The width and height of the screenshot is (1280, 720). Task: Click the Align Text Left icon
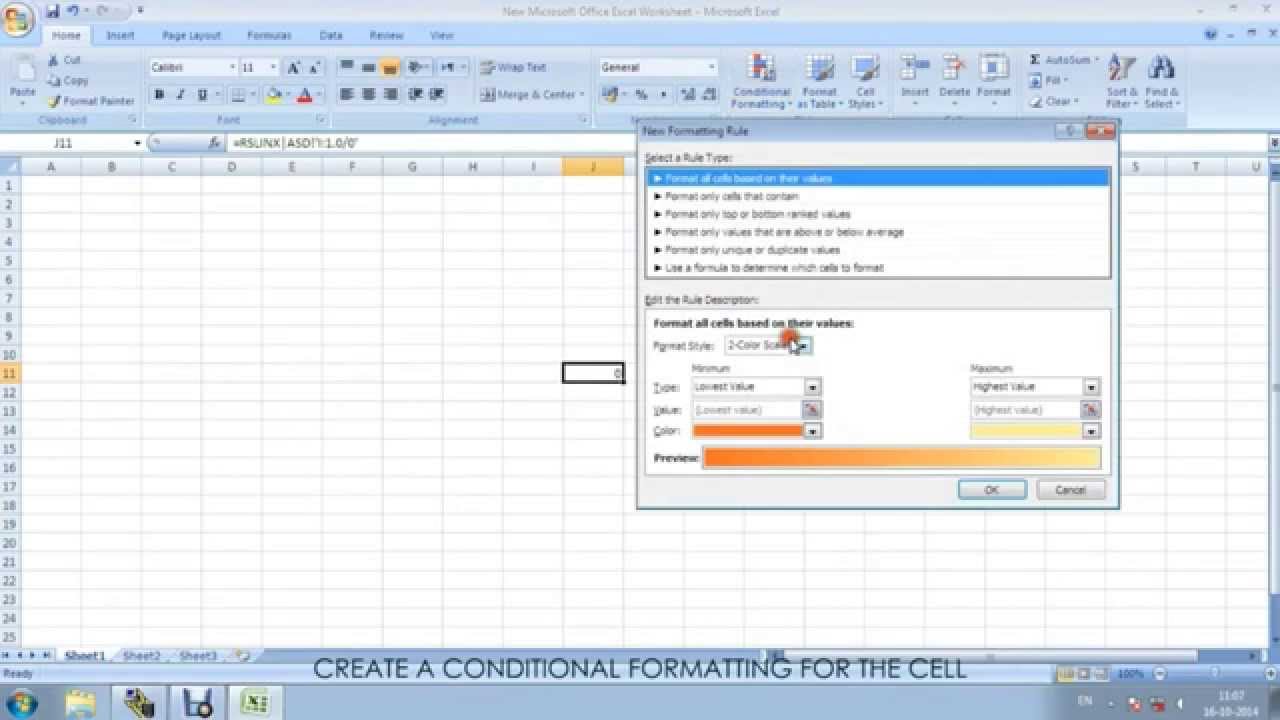pyautogui.click(x=347, y=95)
